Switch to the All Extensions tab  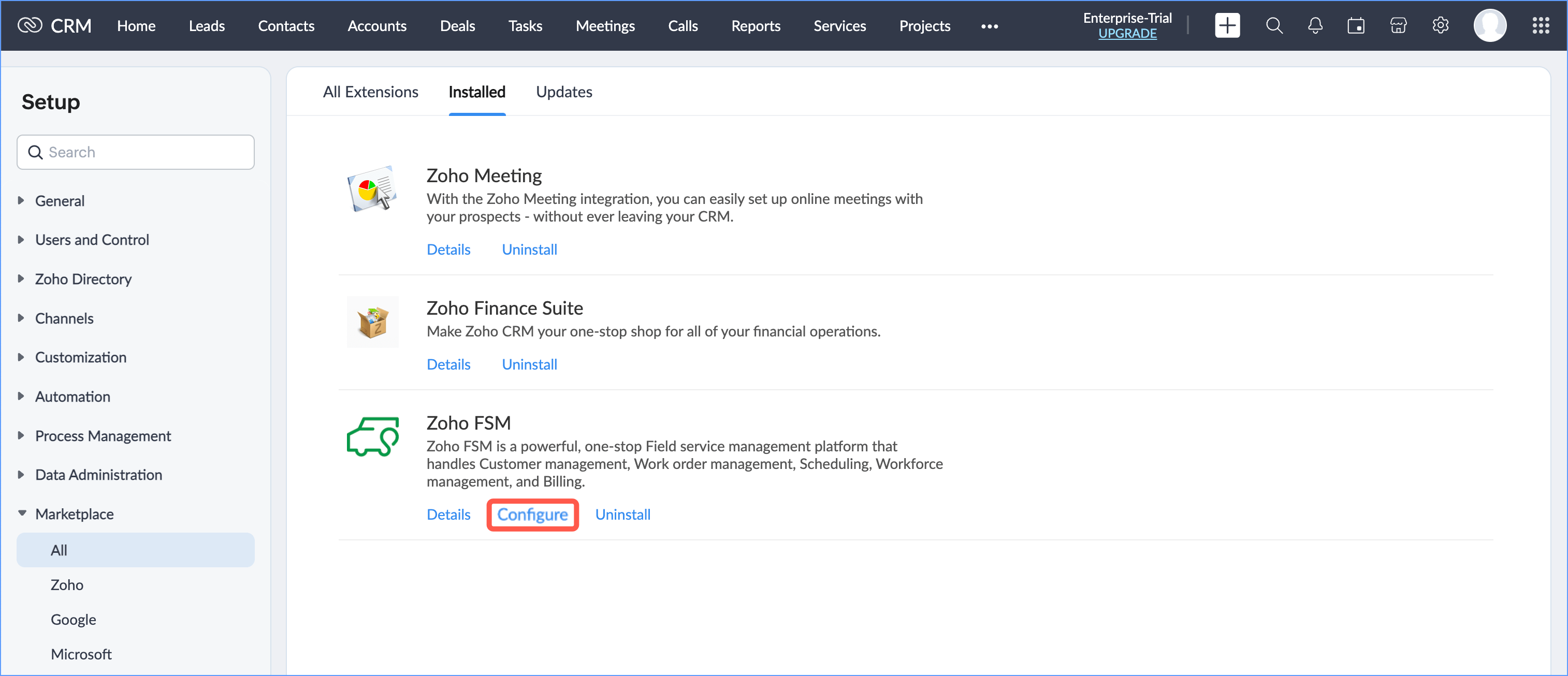coord(370,92)
